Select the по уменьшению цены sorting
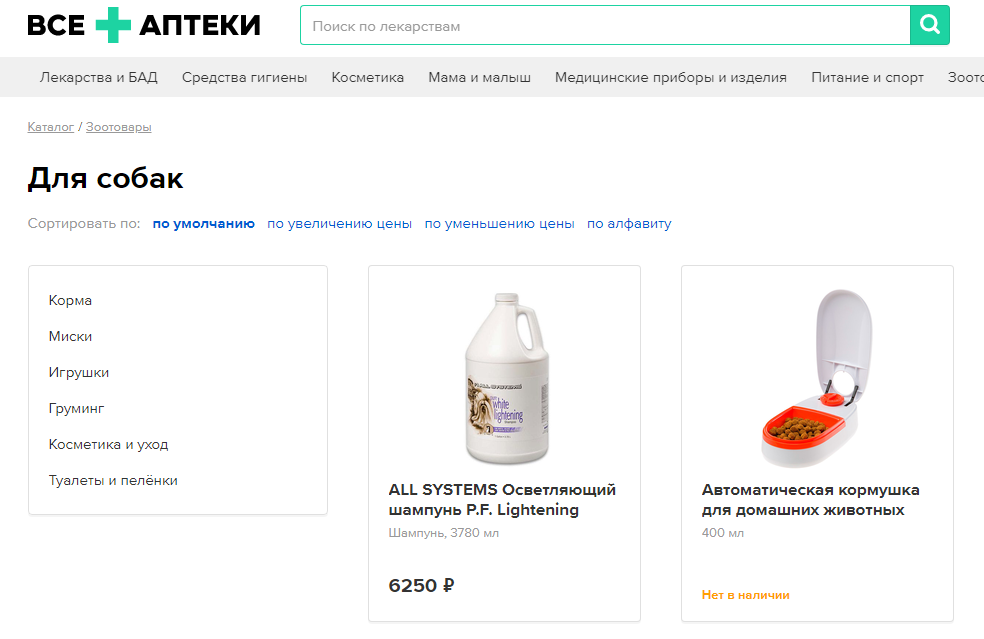Image resolution: width=984 pixels, height=639 pixels. click(498, 223)
